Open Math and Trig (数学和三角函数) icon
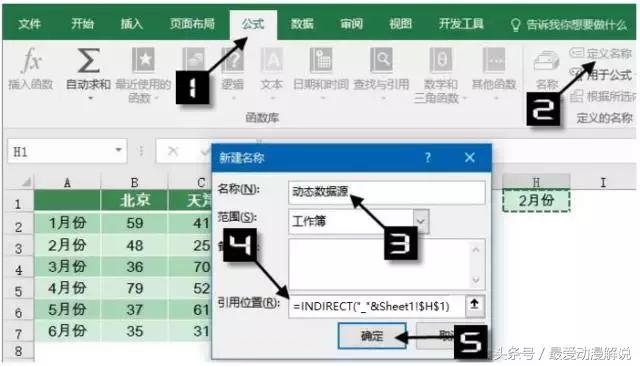Screen dimensions: 640x366 441,60
